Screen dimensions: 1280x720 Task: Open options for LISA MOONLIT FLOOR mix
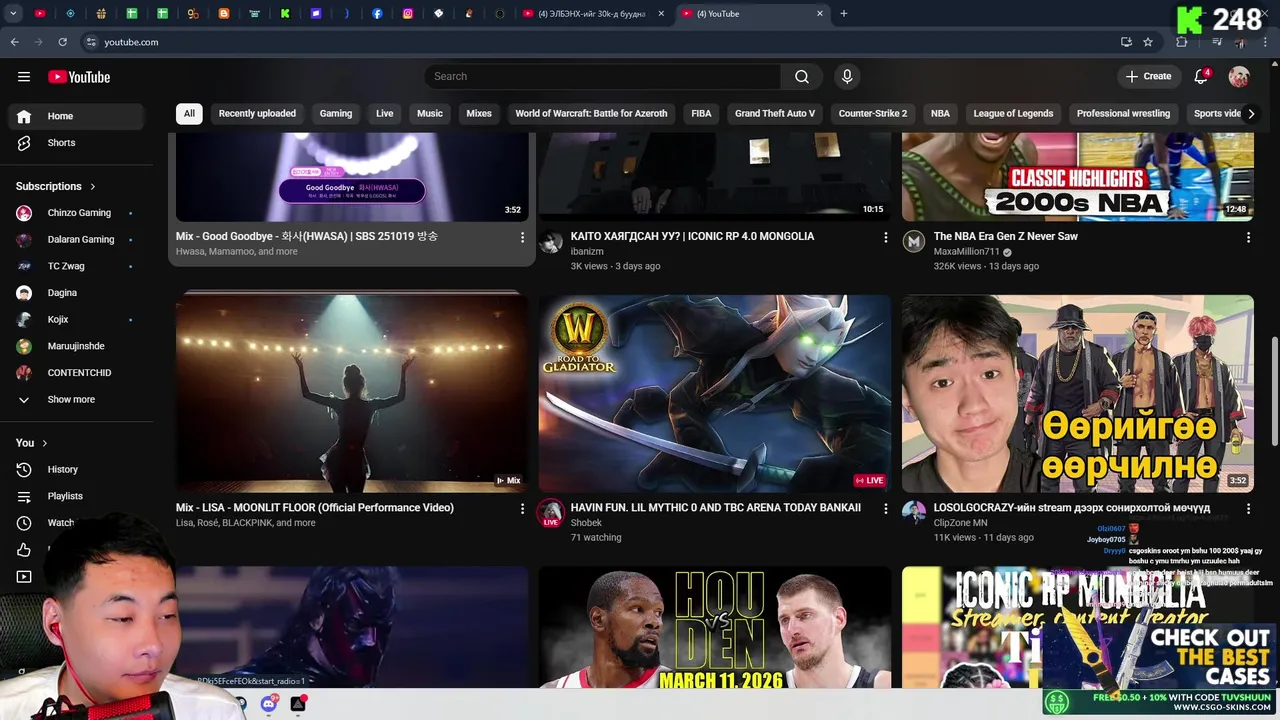pyautogui.click(x=522, y=508)
